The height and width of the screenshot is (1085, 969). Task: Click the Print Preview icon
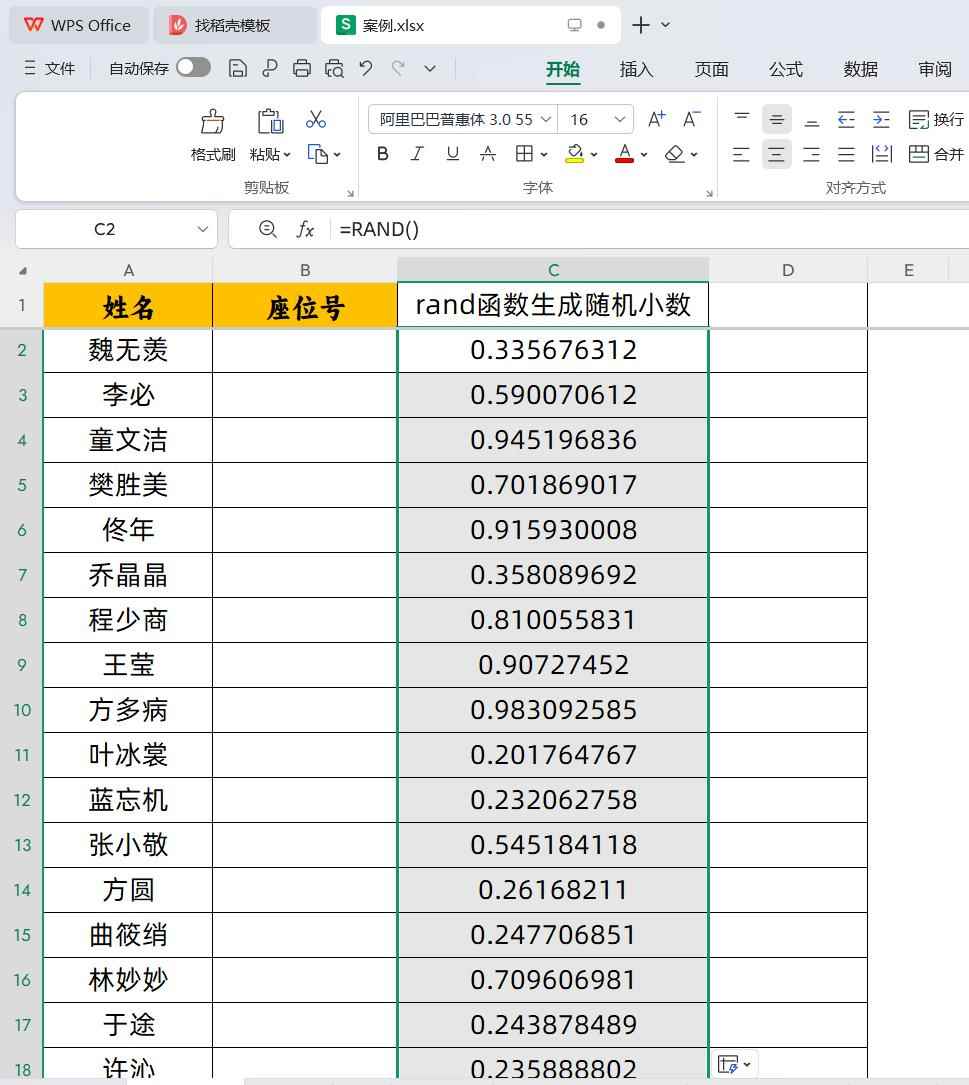point(334,69)
